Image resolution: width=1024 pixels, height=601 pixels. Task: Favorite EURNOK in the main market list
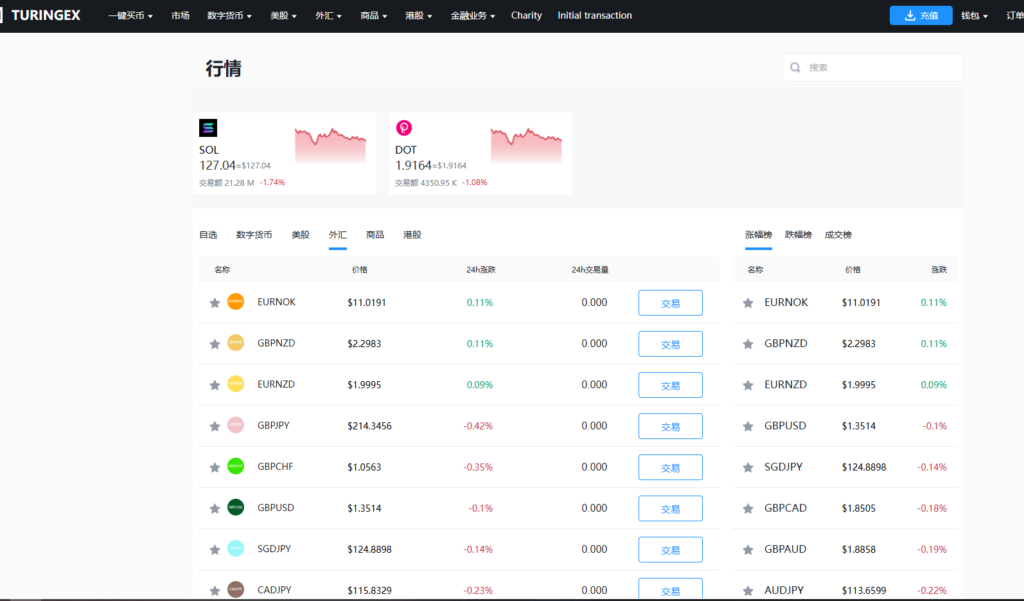coord(214,303)
